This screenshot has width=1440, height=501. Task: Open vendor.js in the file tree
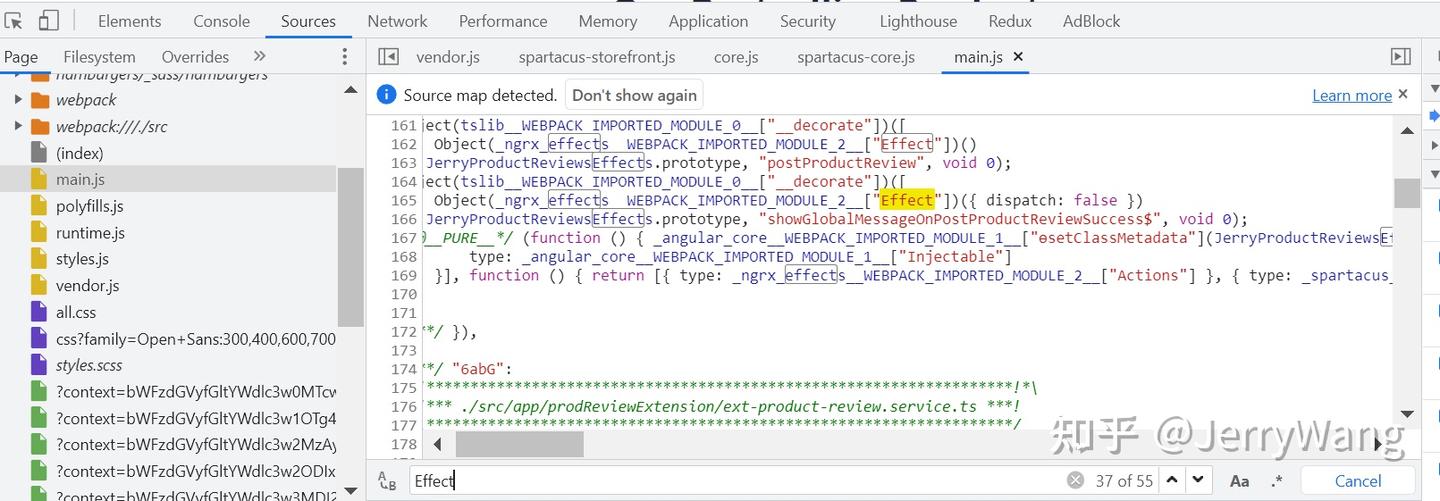(87, 286)
